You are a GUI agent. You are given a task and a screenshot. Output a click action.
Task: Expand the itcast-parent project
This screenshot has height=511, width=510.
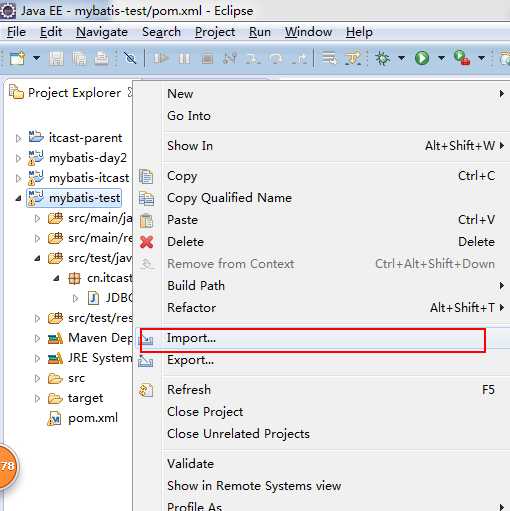(x=18, y=138)
